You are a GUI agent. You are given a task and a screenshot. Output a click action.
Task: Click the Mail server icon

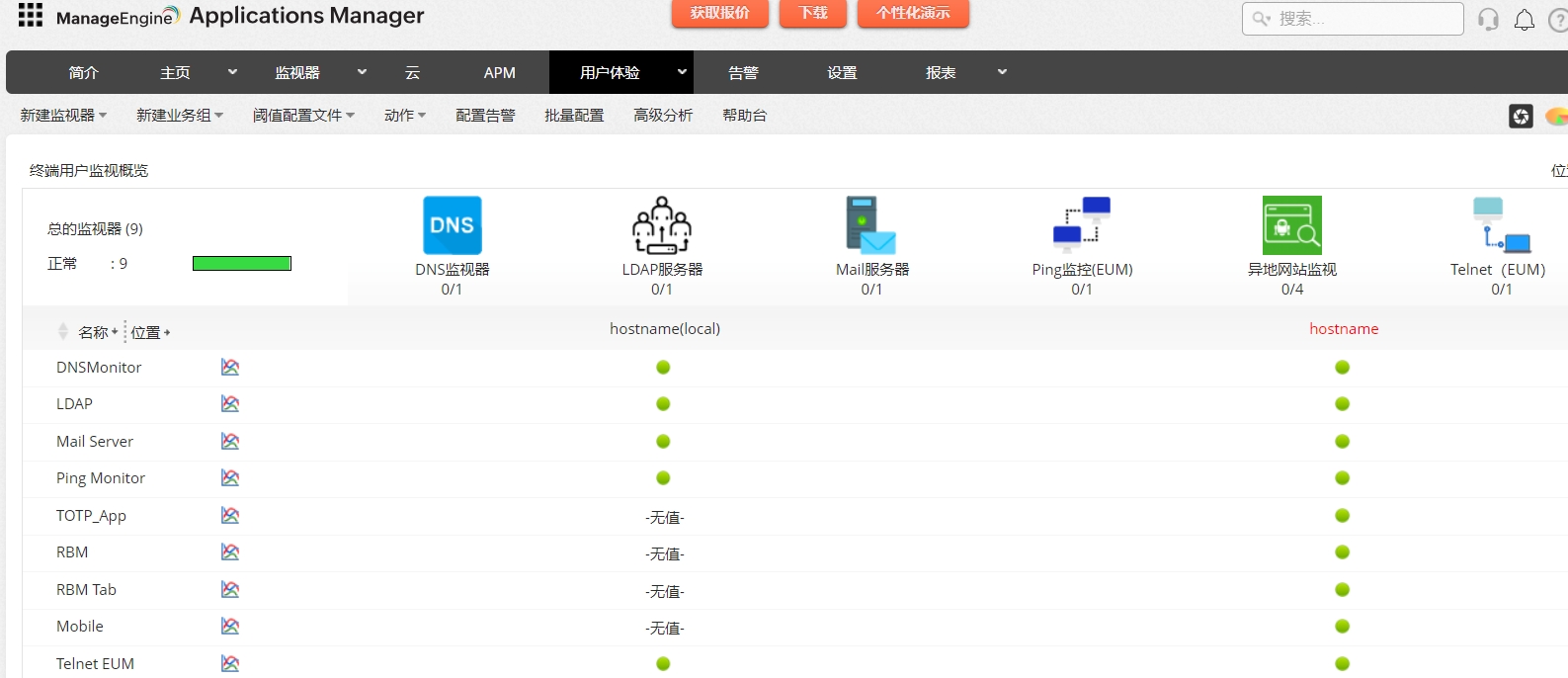pos(871,225)
